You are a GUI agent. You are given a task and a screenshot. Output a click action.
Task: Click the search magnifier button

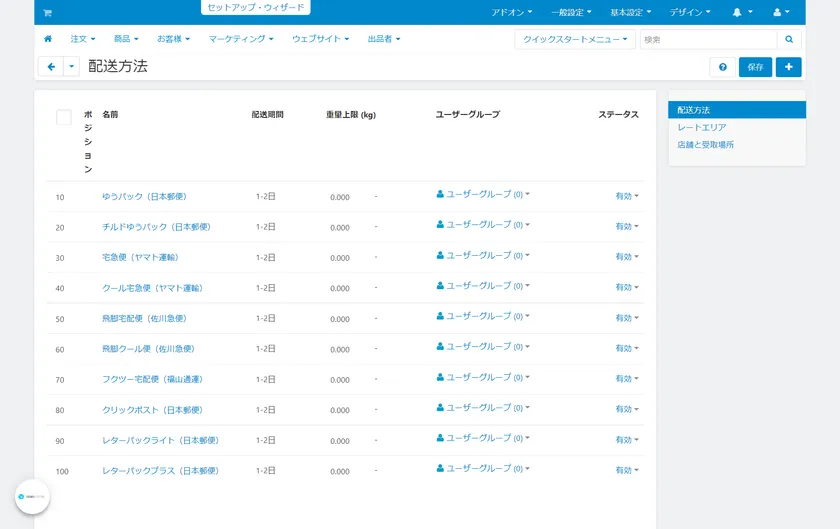tap(789, 40)
